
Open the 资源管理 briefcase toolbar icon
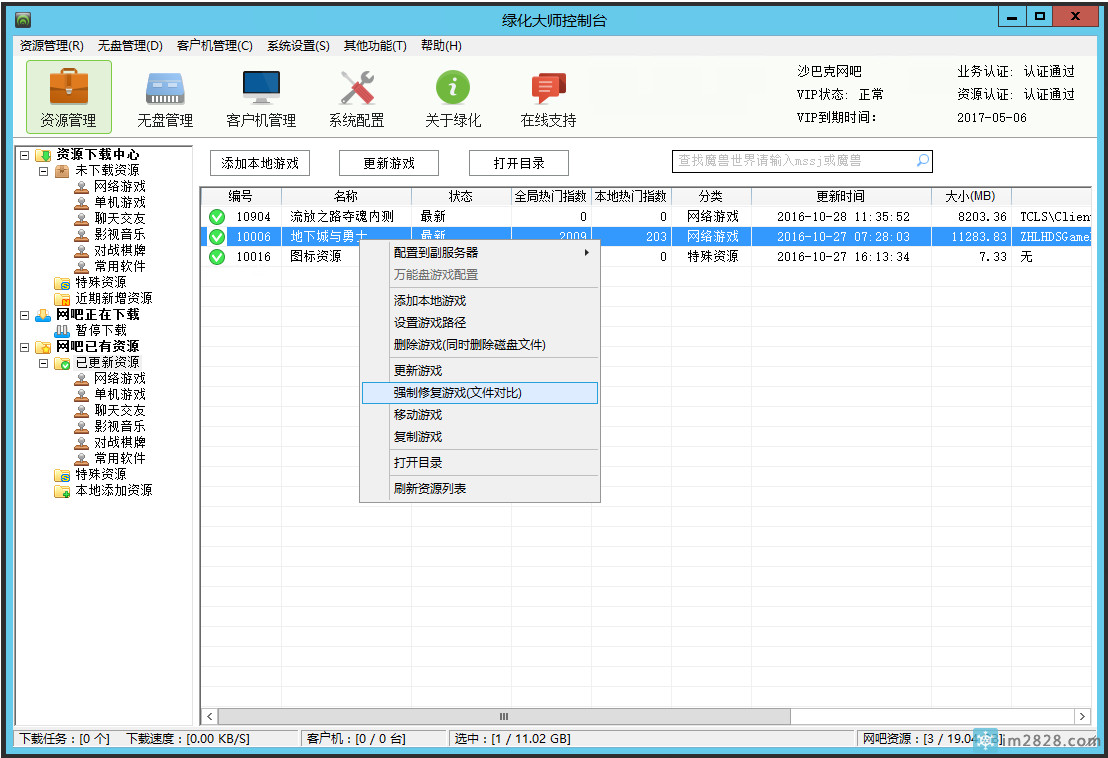pyautogui.click(x=68, y=97)
